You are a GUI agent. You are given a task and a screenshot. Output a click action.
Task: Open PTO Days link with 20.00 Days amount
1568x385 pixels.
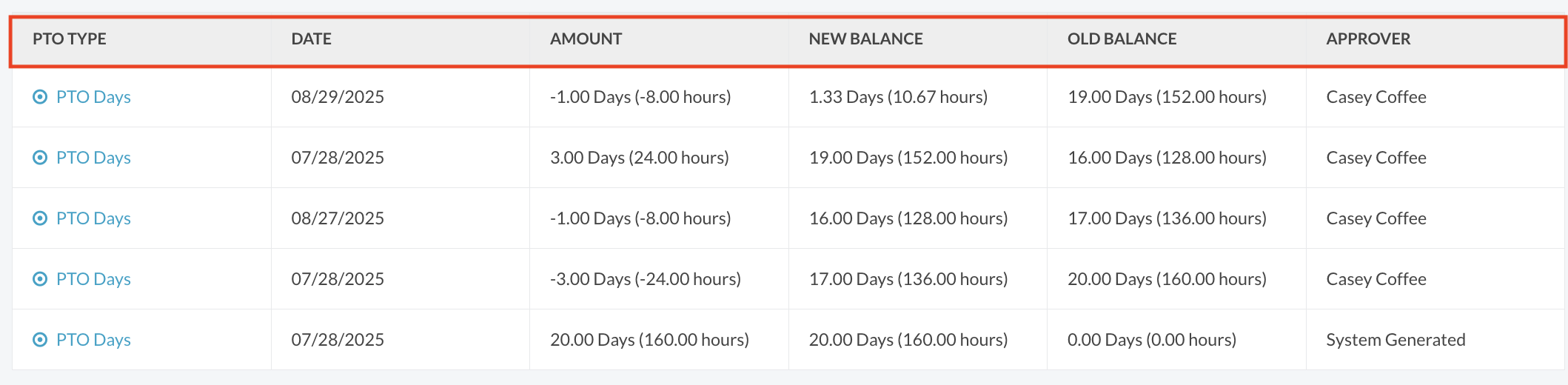(x=93, y=340)
